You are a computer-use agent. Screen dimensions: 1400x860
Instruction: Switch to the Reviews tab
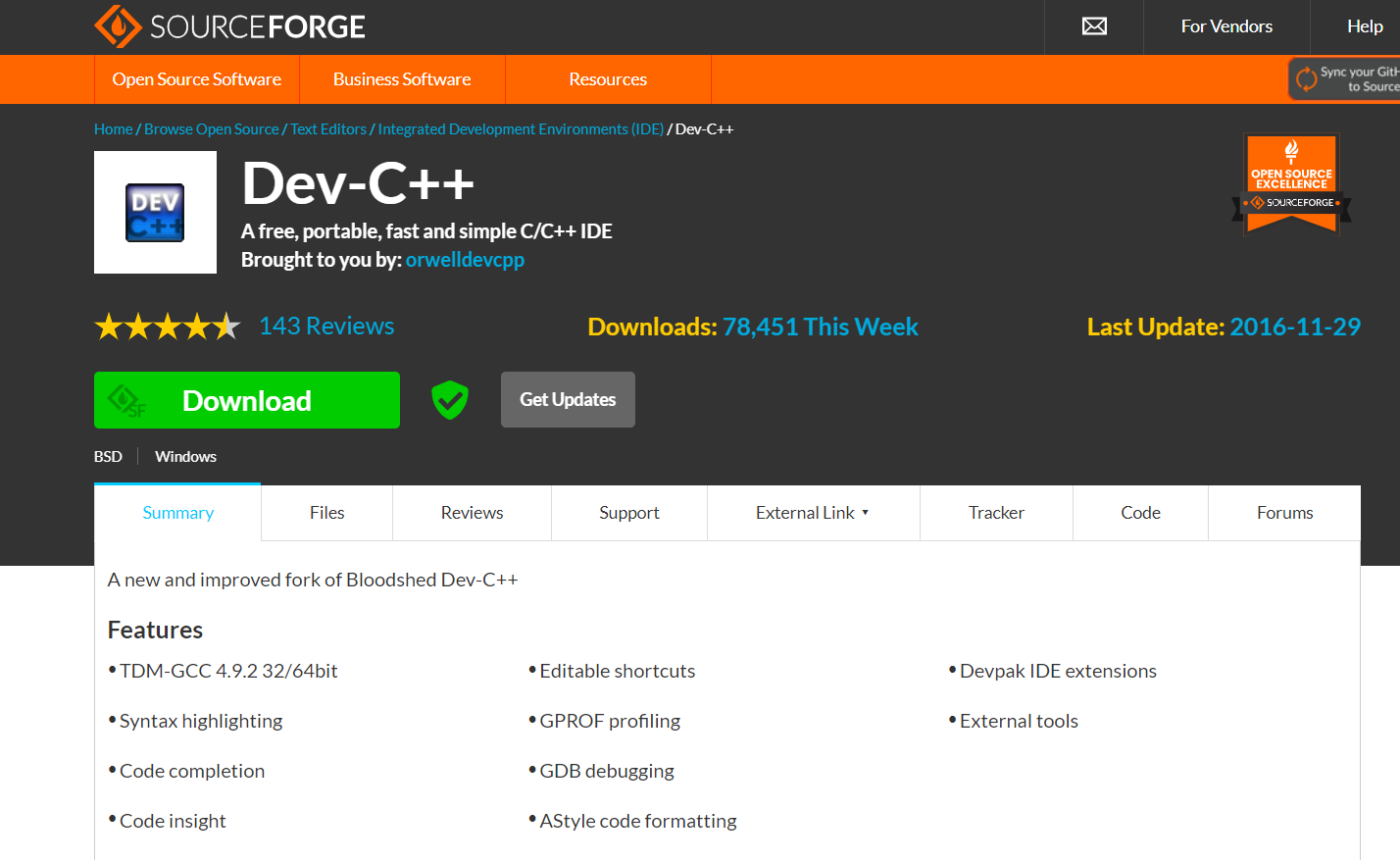472,513
